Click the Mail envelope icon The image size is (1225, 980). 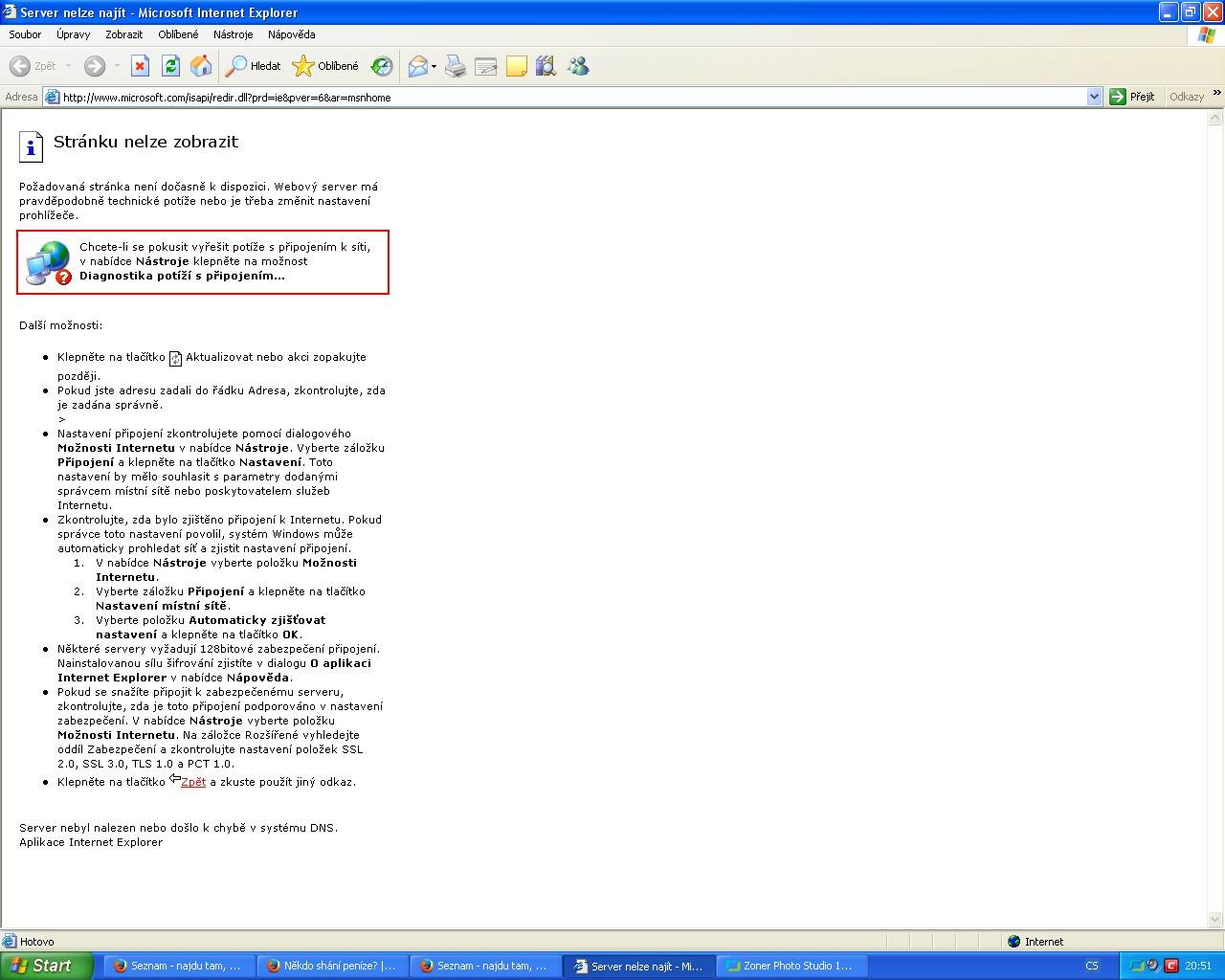pyautogui.click(x=417, y=66)
